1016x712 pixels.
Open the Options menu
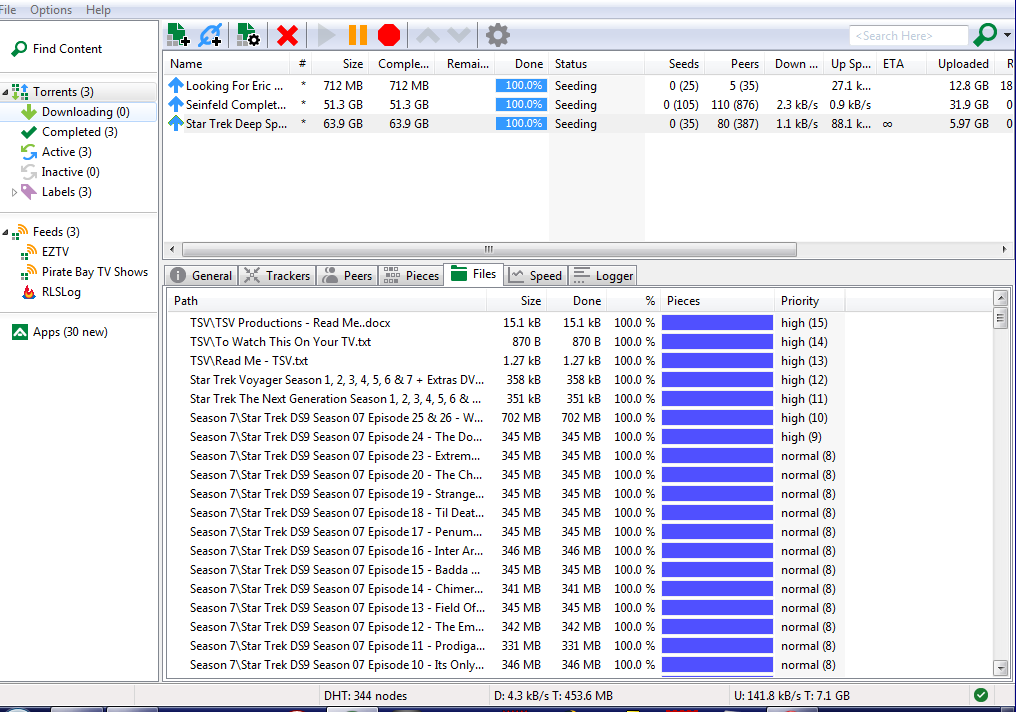[x=51, y=9]
